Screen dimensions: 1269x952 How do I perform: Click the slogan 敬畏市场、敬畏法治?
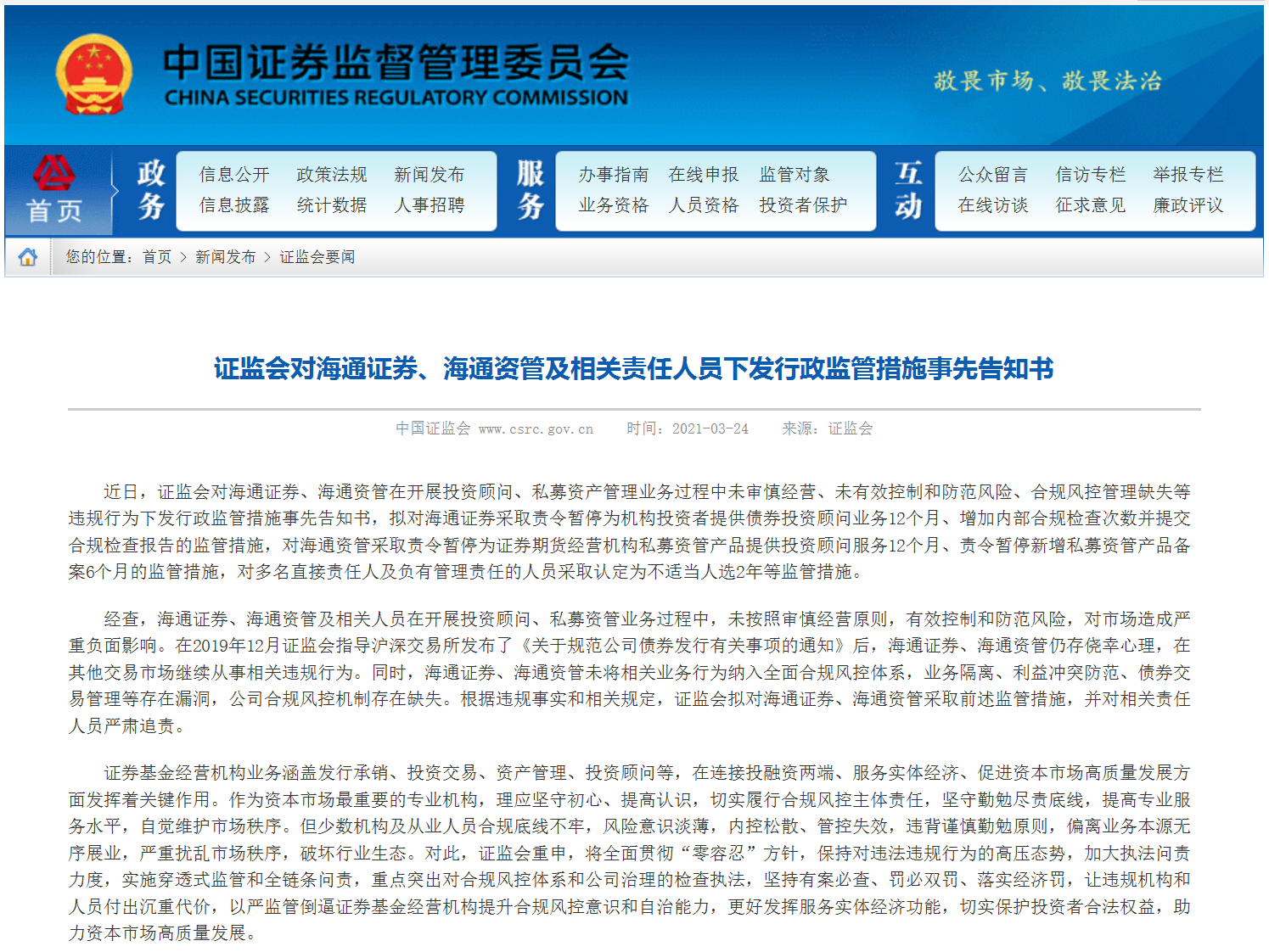(1047, 81)
